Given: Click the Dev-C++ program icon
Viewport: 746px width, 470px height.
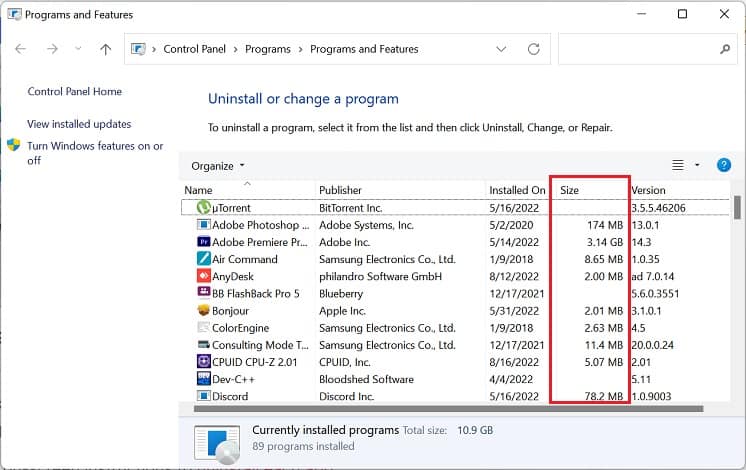Looking at the screenshot, I should tap(204, 379).
